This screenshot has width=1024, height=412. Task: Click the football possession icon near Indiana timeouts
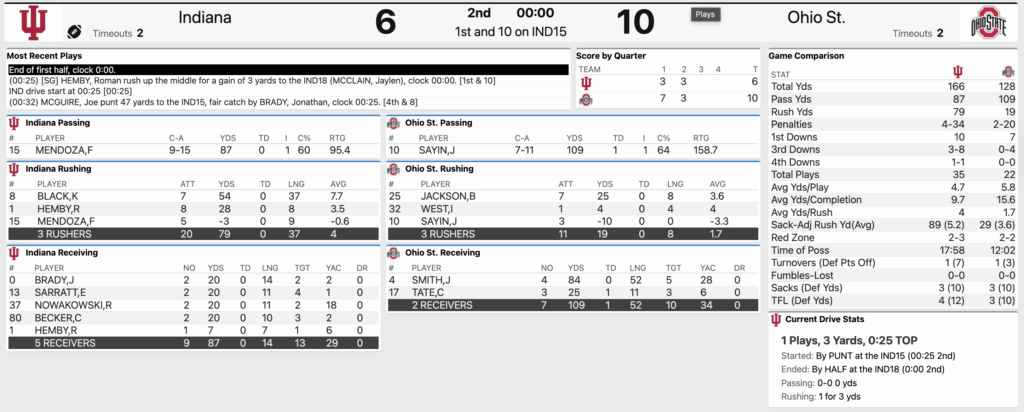coord(74,32)
